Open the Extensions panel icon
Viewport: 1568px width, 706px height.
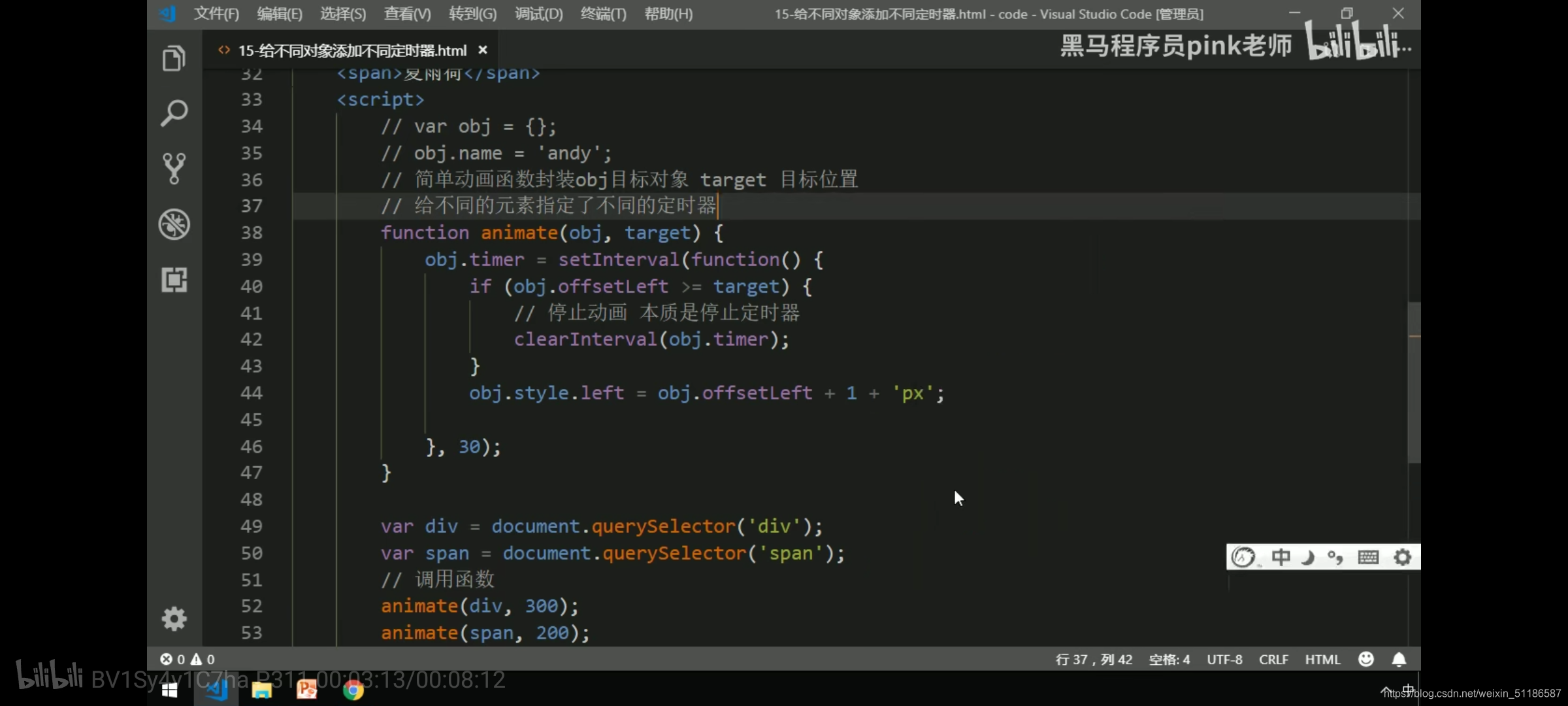[x=174, y=280]
